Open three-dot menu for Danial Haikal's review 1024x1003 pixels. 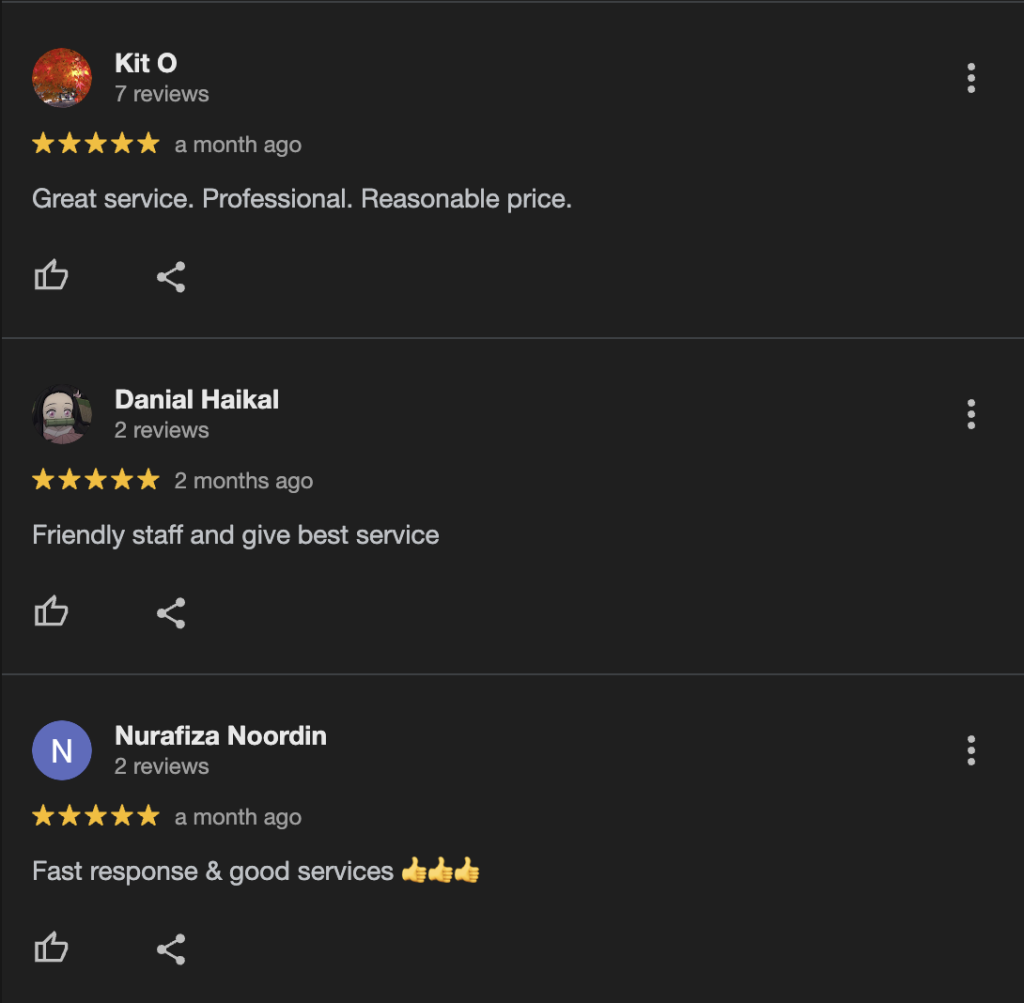pos(971,415)
